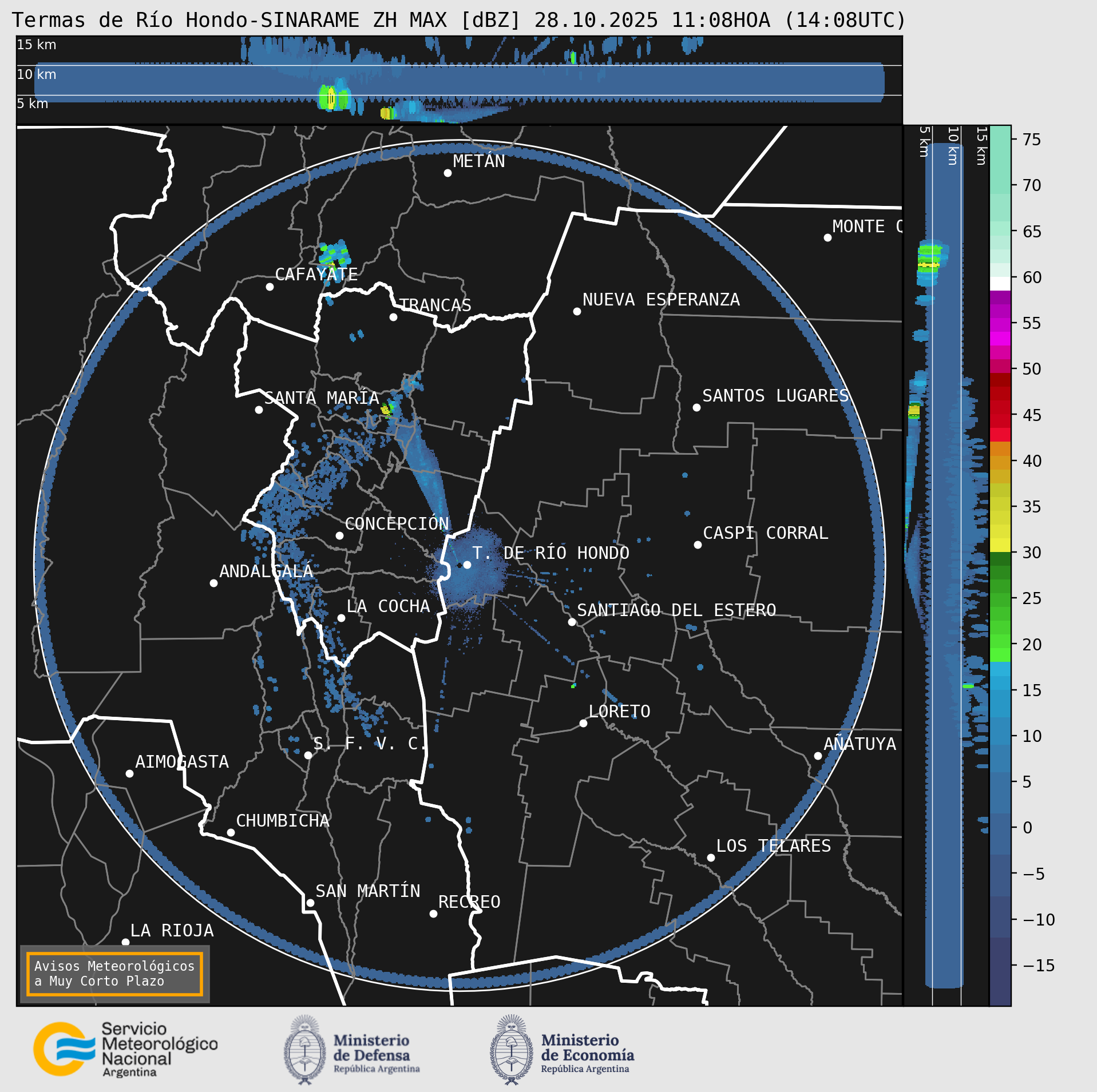Screen dimensions: 1097x1092
Task: Click the Loreto city marker dot
Action: coord(583,723)
